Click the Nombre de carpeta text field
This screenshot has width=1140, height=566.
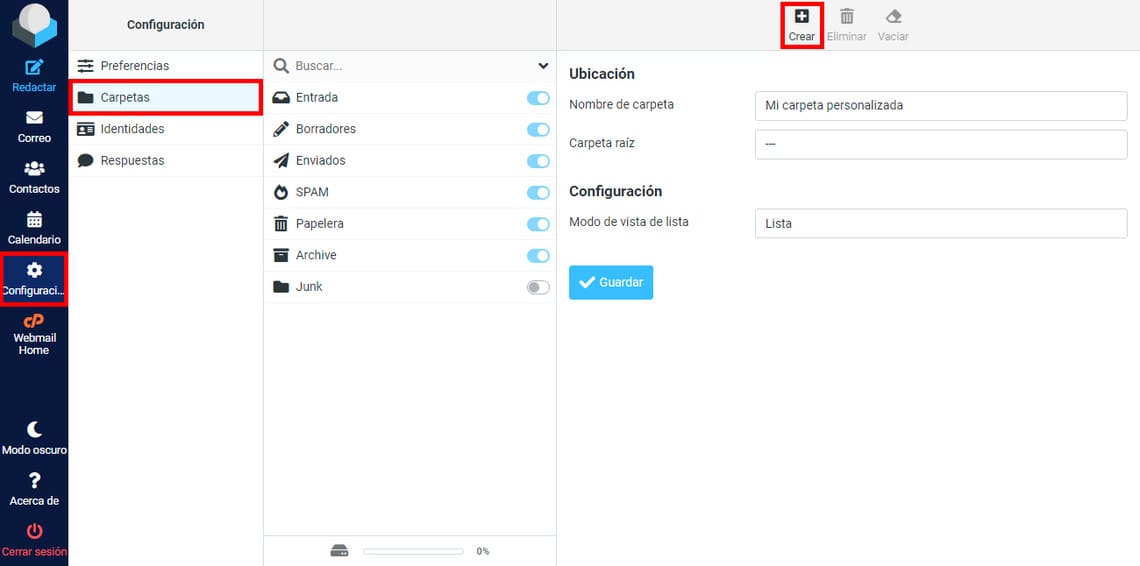point(940,105)
